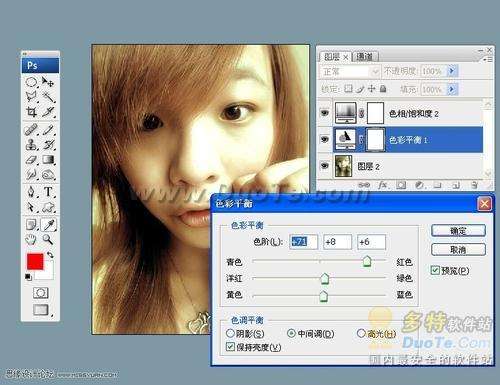The image size is (500, 385).
Task: Open the 不透明度 opacity slider arrow
Action: coord(452,71)
